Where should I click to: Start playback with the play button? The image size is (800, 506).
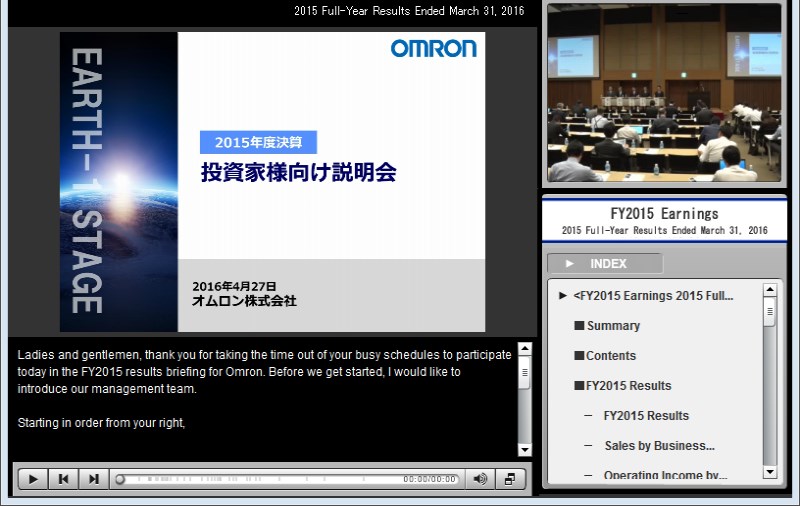click(x=33, y=479)
